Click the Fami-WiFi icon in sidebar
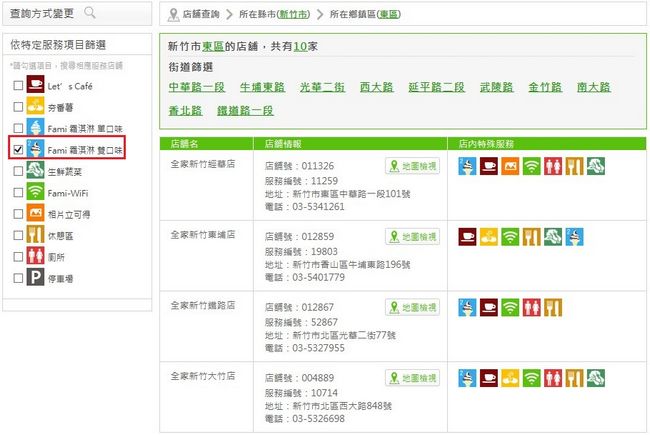The image size is (650, 435). pos(35,191)
